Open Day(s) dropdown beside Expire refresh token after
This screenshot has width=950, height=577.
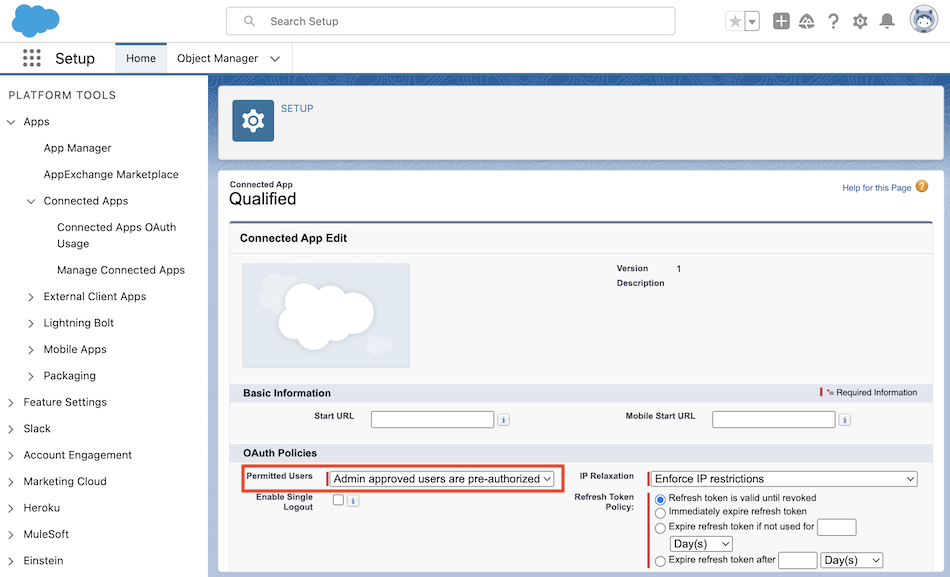tap(851, 560)
